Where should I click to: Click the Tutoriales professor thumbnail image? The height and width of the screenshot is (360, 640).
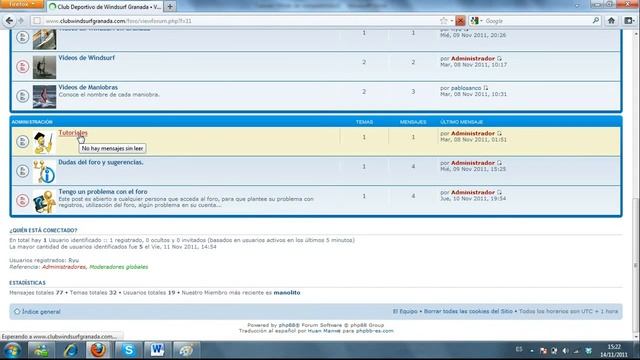[44, 142]
